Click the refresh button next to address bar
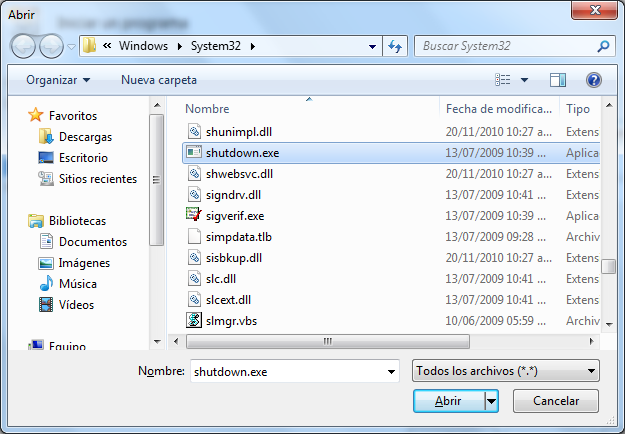Screen dimensions: 625x434 click(395, 46)
